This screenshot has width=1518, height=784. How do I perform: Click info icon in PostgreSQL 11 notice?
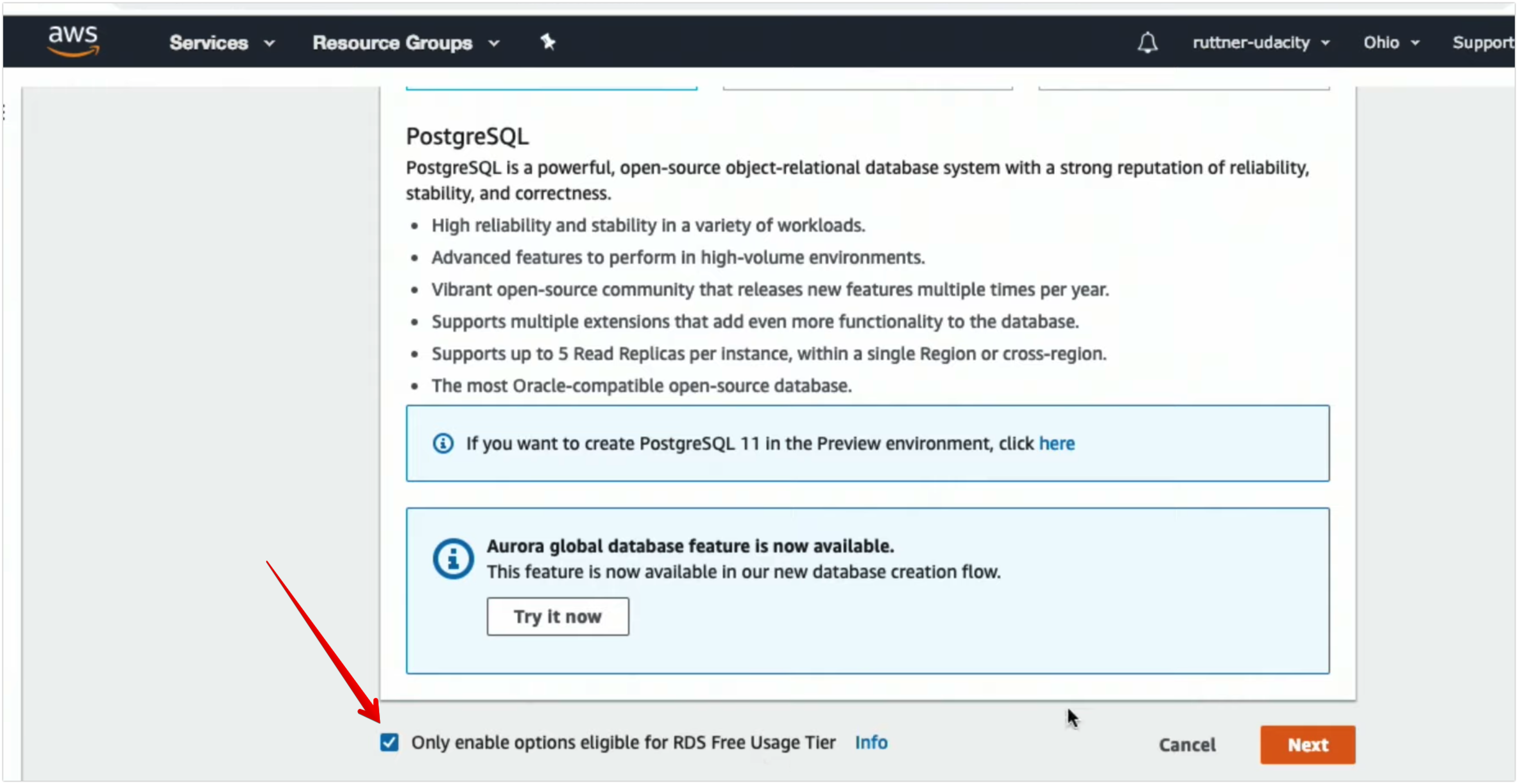tap(443, 443)
